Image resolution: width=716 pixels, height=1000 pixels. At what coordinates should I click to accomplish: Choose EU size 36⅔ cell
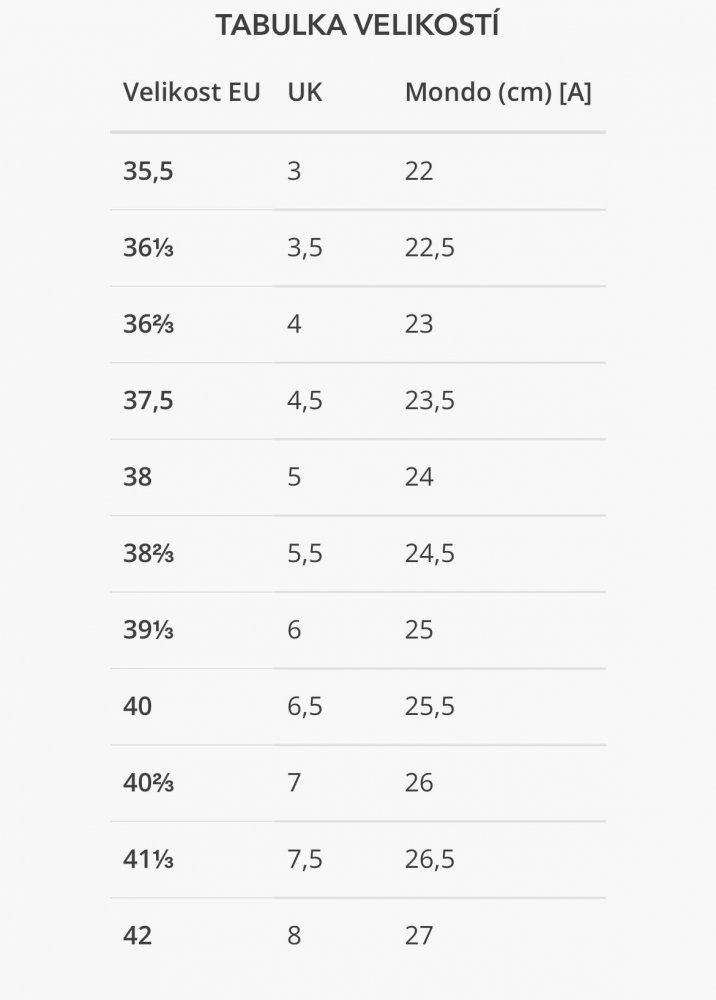tap(149, 324)
